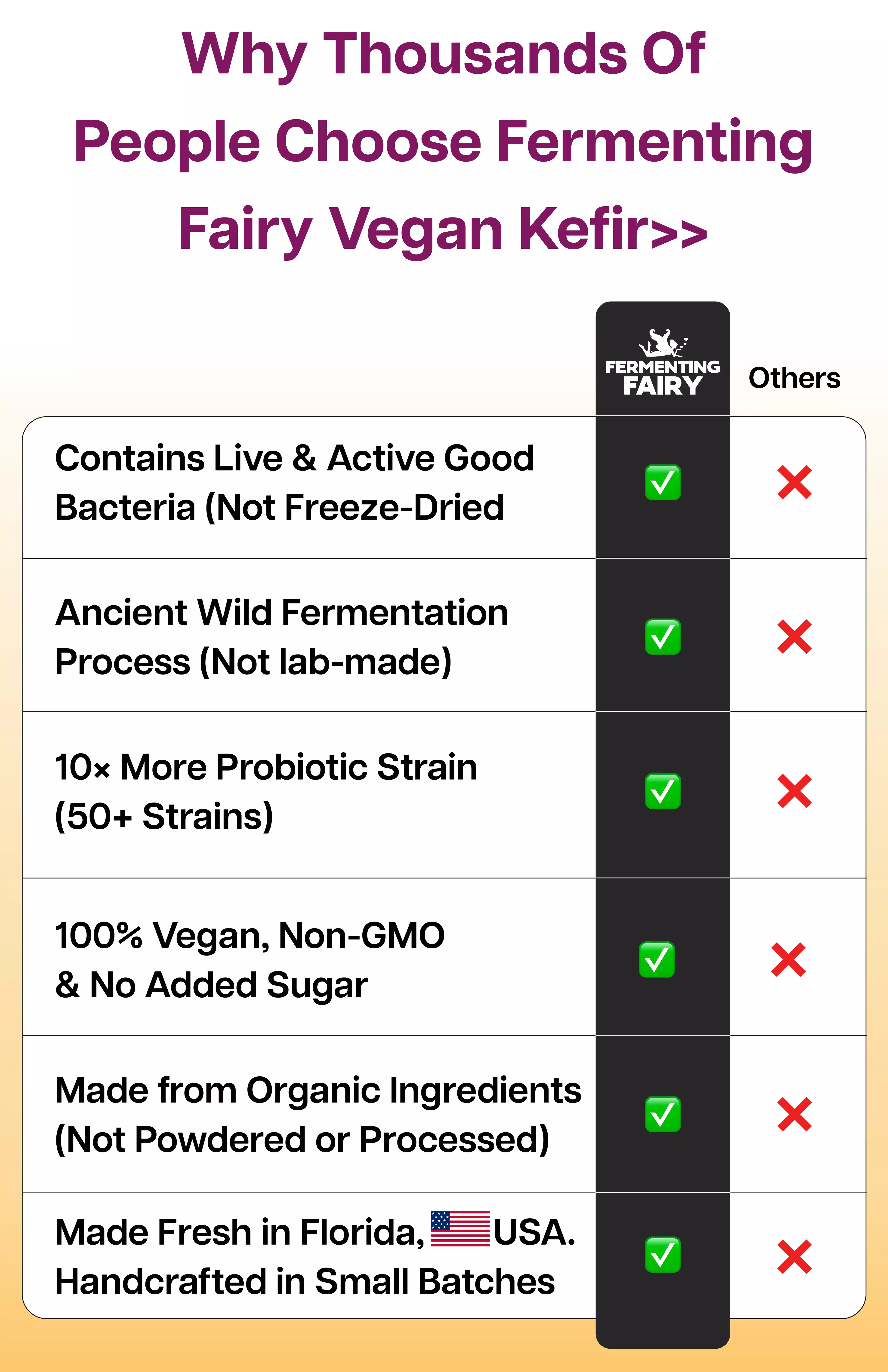Click the green check for 10x More Probiotic Strain
The image size is (888, 1372).
pos(663,791)
